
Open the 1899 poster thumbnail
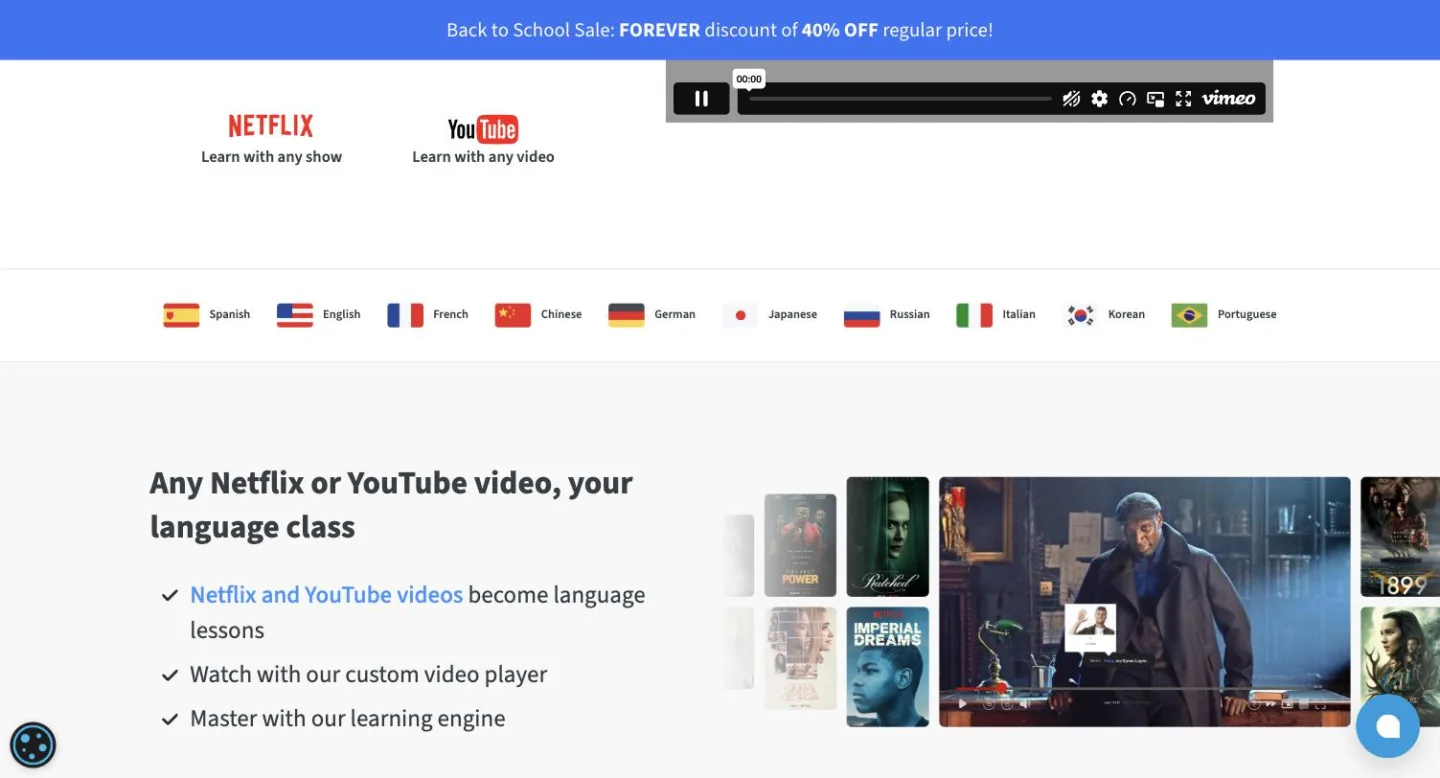tap(1400, 537)
